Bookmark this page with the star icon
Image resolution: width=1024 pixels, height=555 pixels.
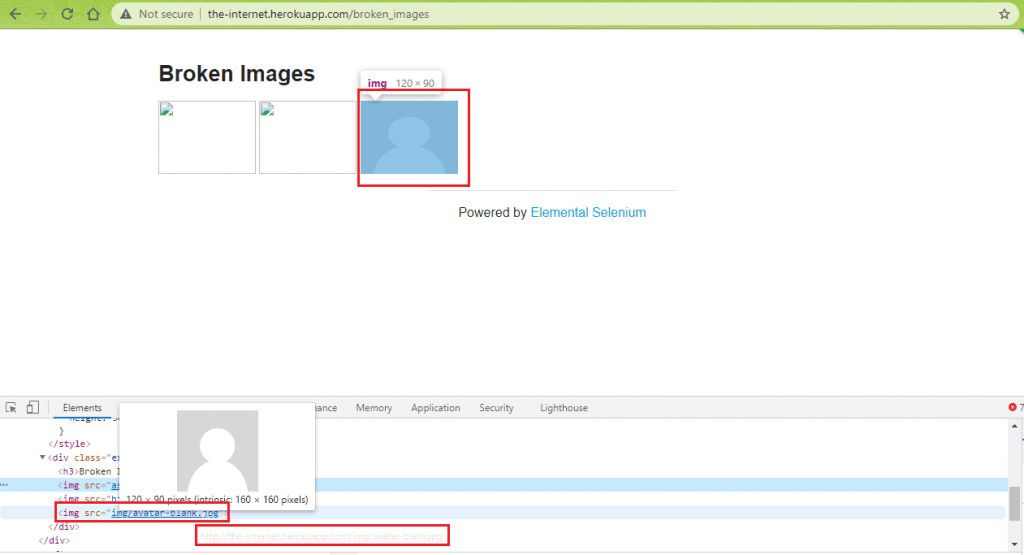tap(1004, 14)
